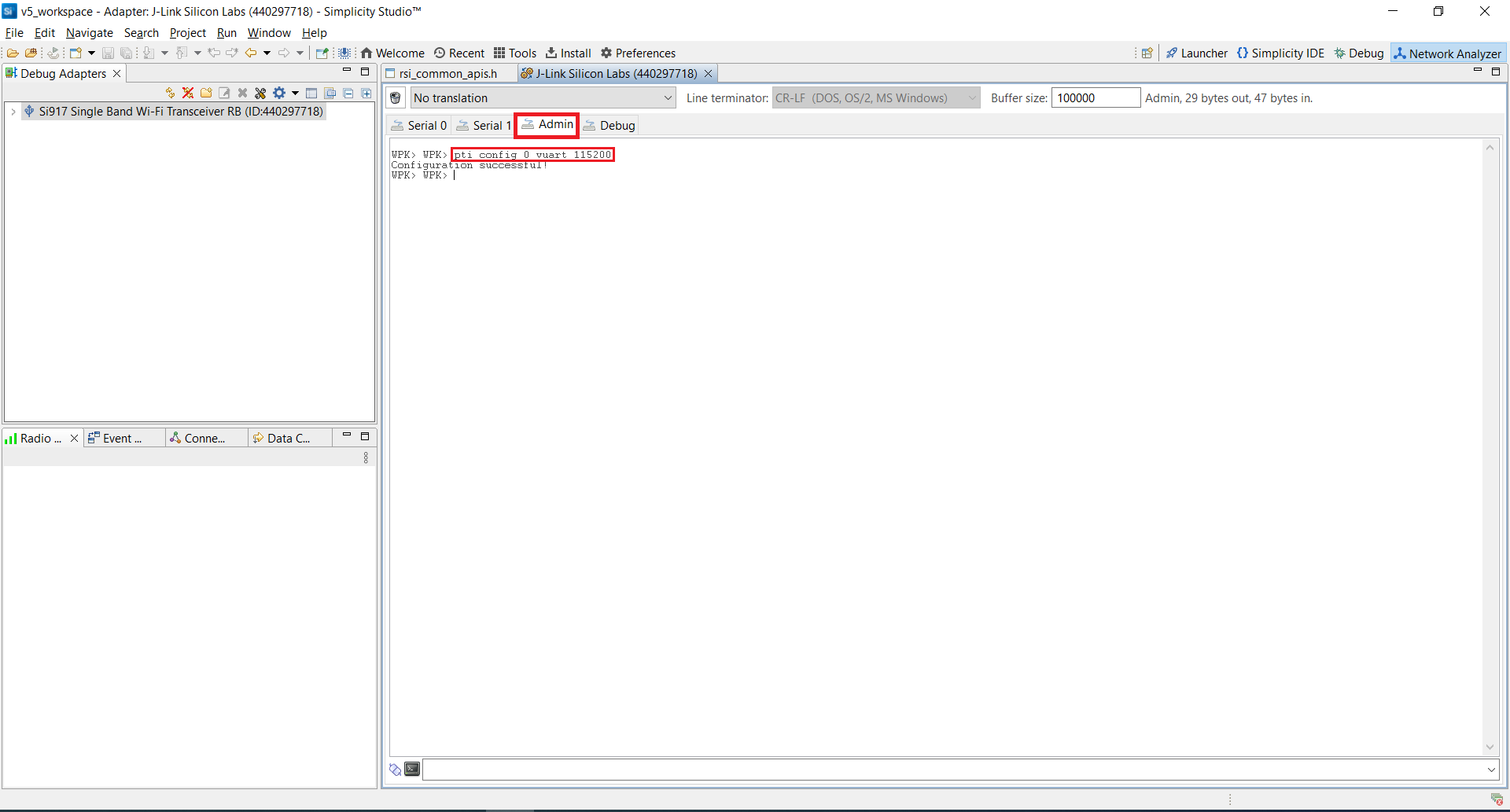
Task: Click the Open Perspective icon
Action: [x=1147, y=53]
